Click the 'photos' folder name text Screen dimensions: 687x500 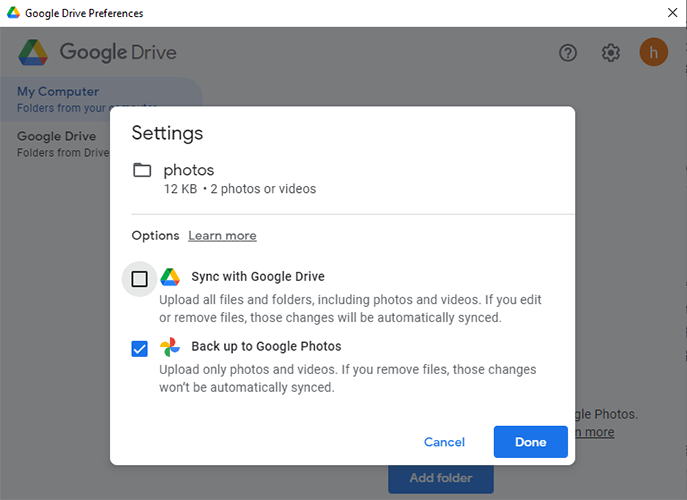[189, 170]
